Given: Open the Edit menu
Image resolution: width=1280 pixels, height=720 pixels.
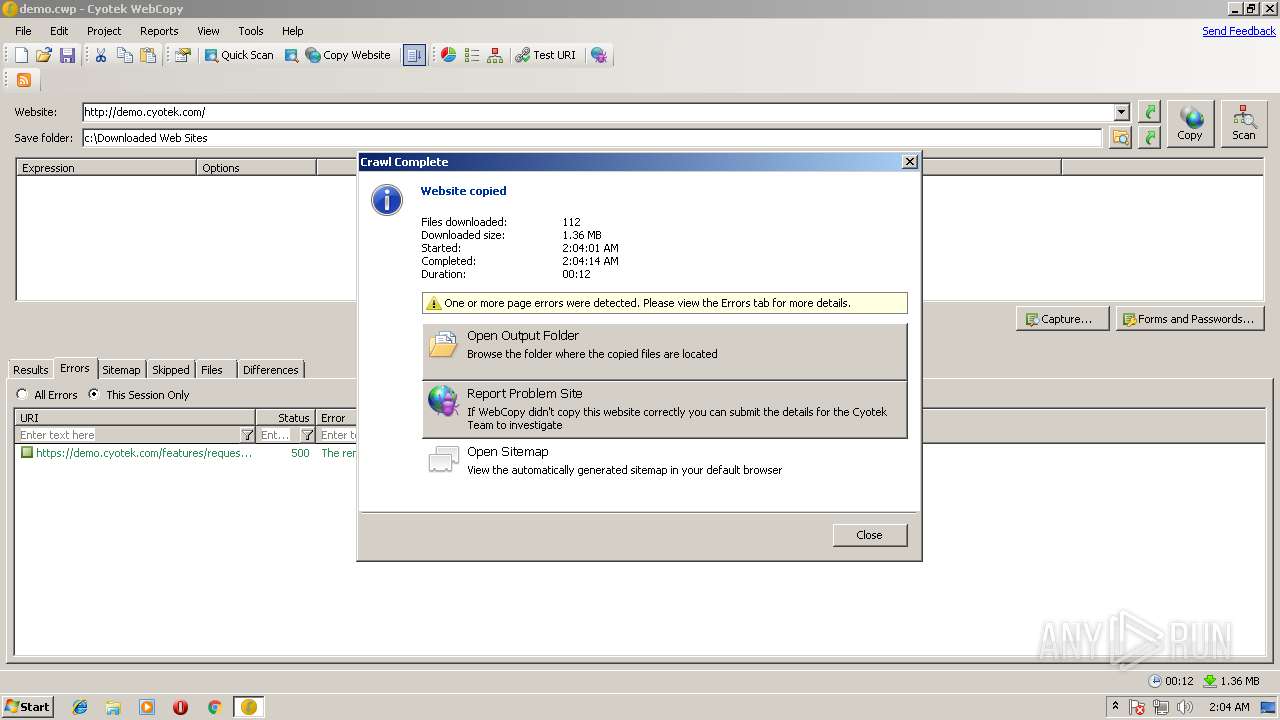Looking at the screenshot, I should click(x=59, y=31).
